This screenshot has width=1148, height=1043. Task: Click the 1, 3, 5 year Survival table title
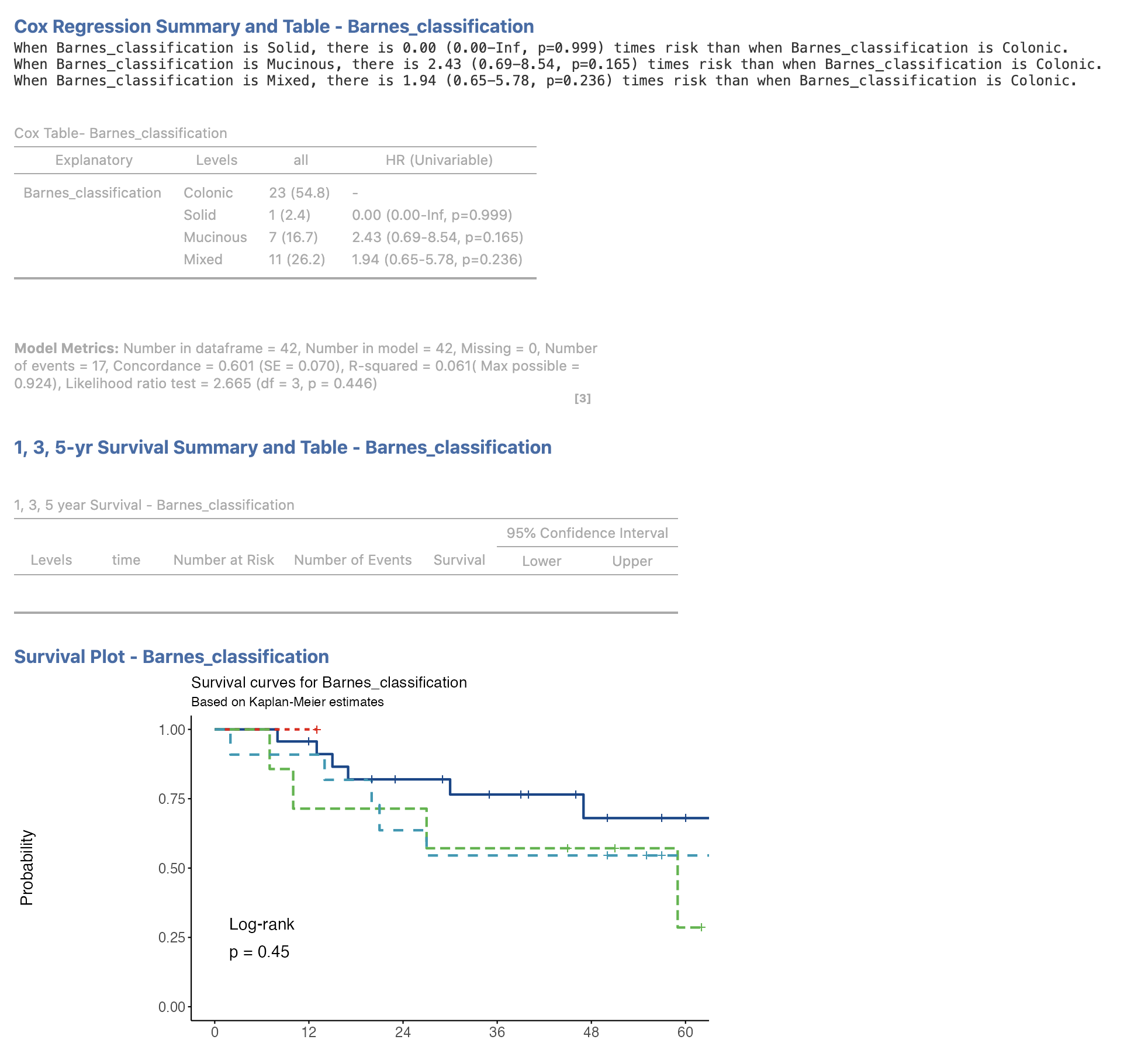pyautogui.click(x=154, y=505)
